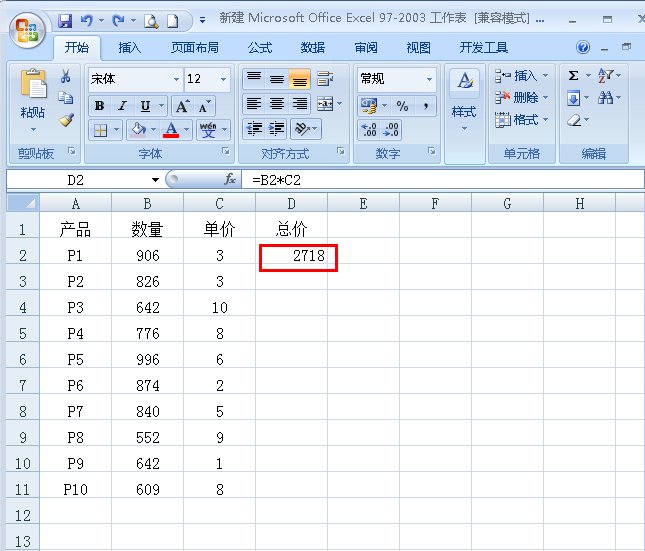Open Excel help question mark icon
This screenshot has height=551, width=645.
pyautogui.click(x=583, y=47)
